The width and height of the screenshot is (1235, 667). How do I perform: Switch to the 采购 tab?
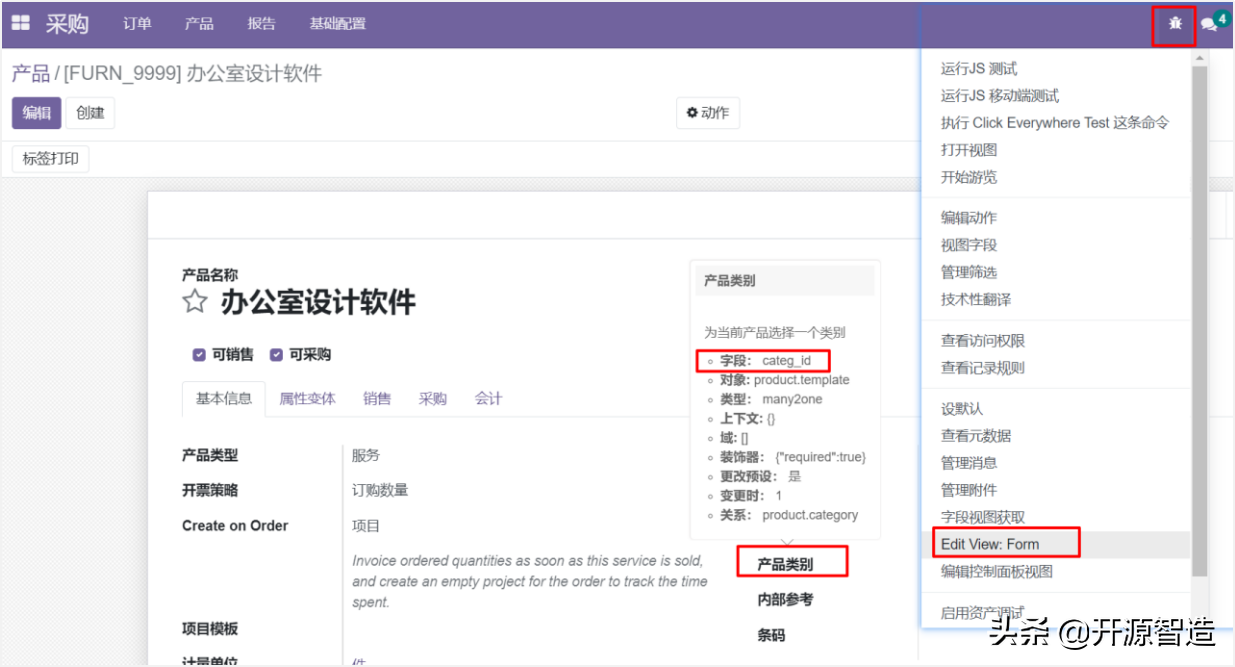[433, 399]
